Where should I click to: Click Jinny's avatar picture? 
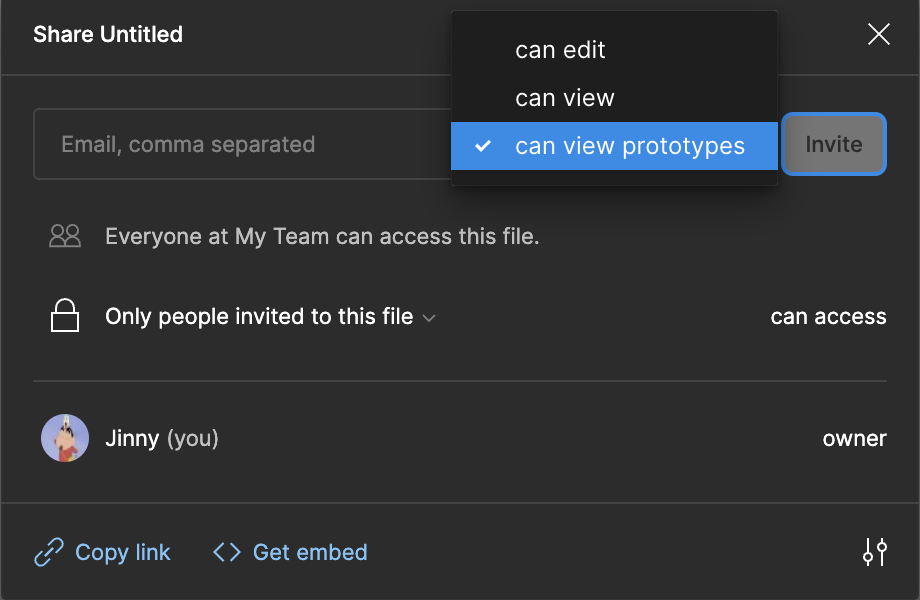(65, 438)
